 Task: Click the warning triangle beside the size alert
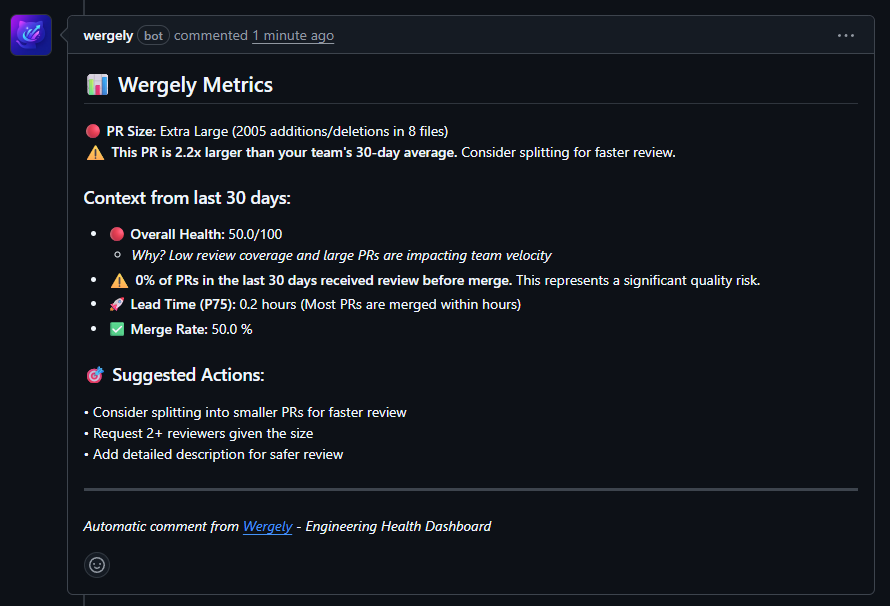tap(95, 152)
